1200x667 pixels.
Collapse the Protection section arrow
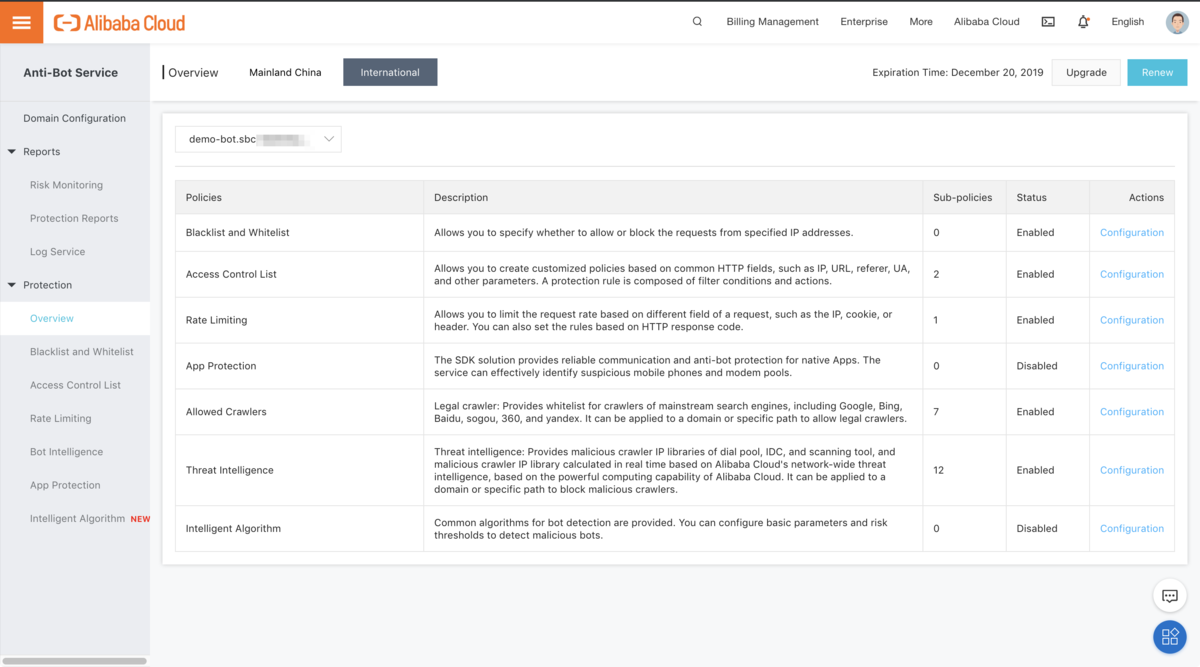coord(12,285)
